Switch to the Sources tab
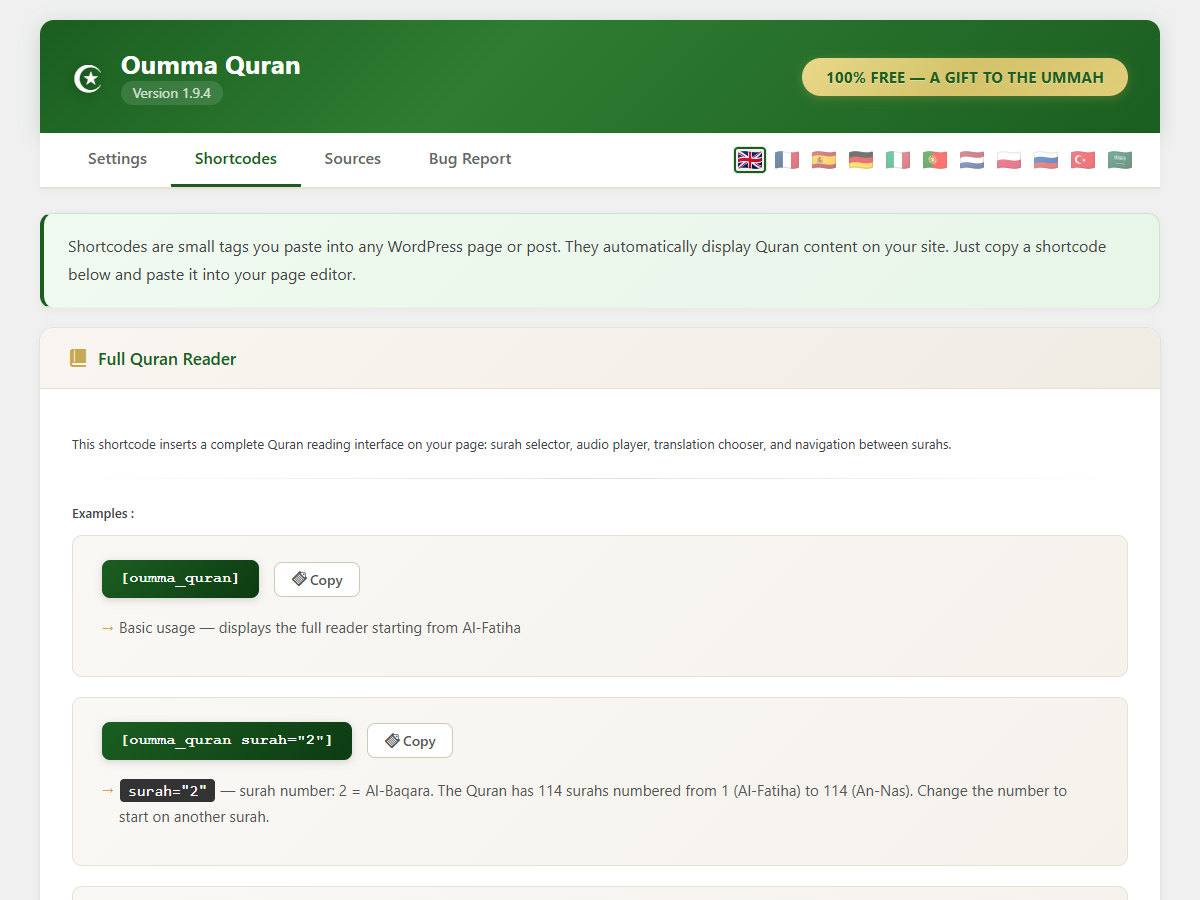Image resolution: width=1200 pixels, height=900 pixels. coord(352,159)
